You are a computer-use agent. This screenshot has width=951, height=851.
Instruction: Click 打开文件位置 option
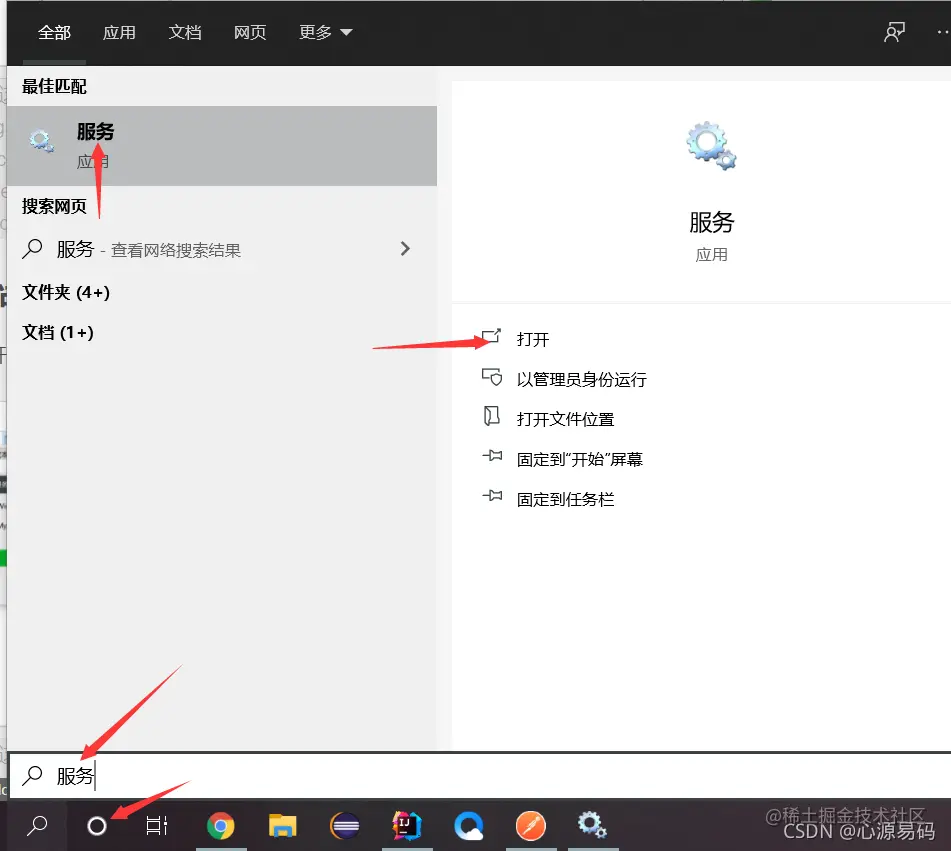tap(566, 419)
